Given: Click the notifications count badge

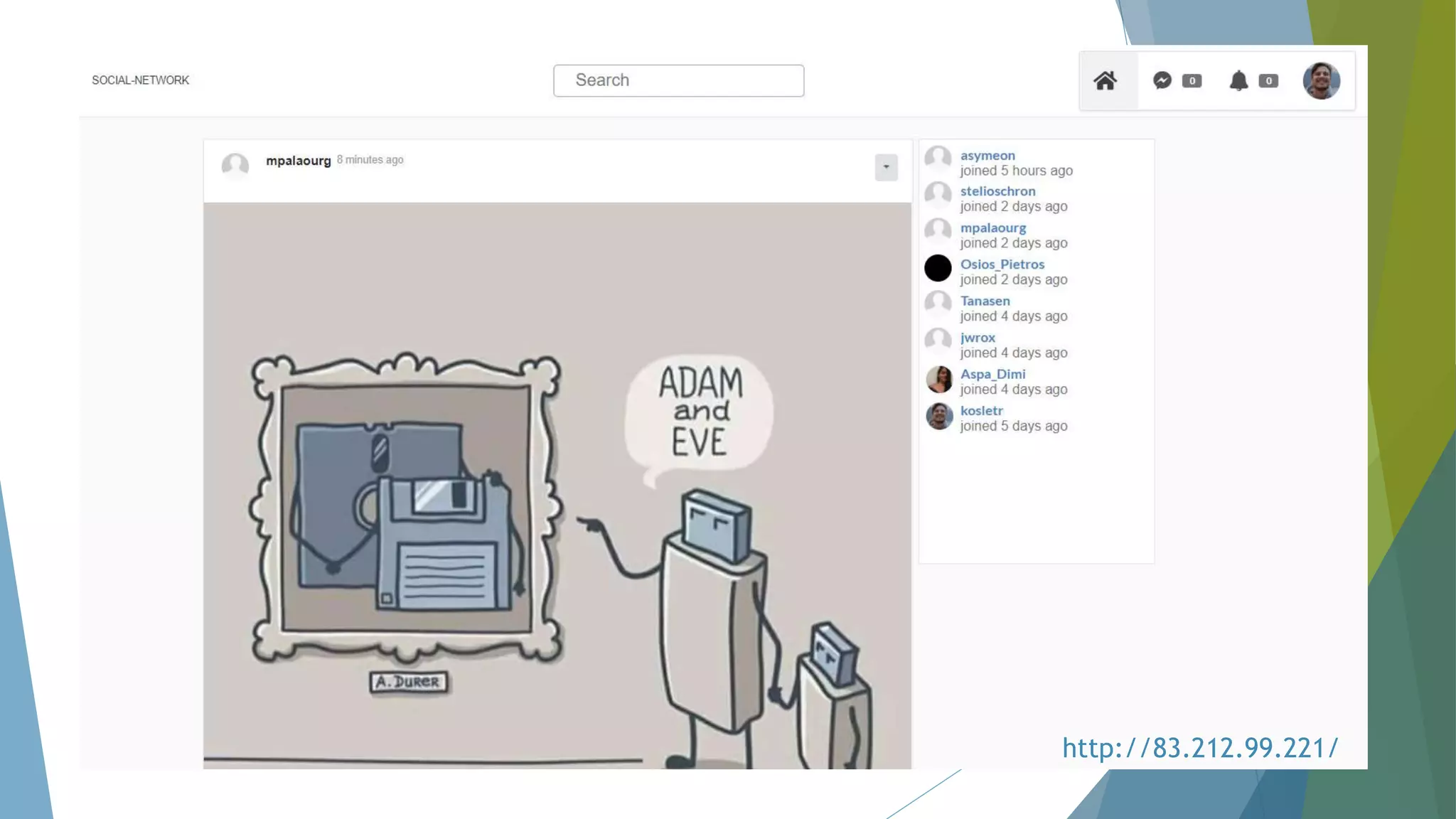Looking at the screenshot, I should coord(1268,80).
